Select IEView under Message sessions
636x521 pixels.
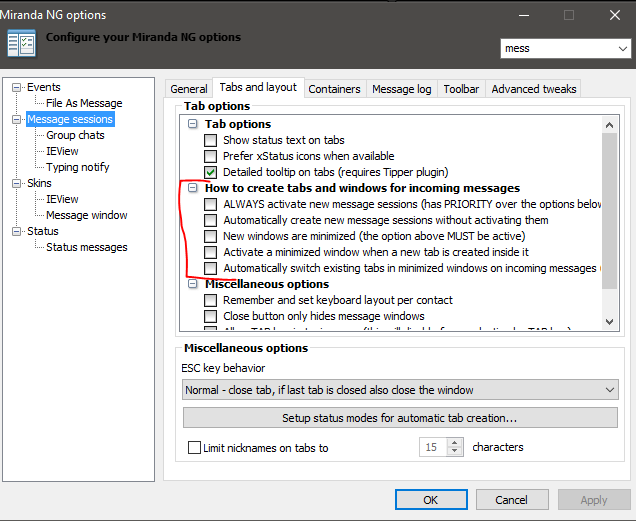[x=62, y=151]
